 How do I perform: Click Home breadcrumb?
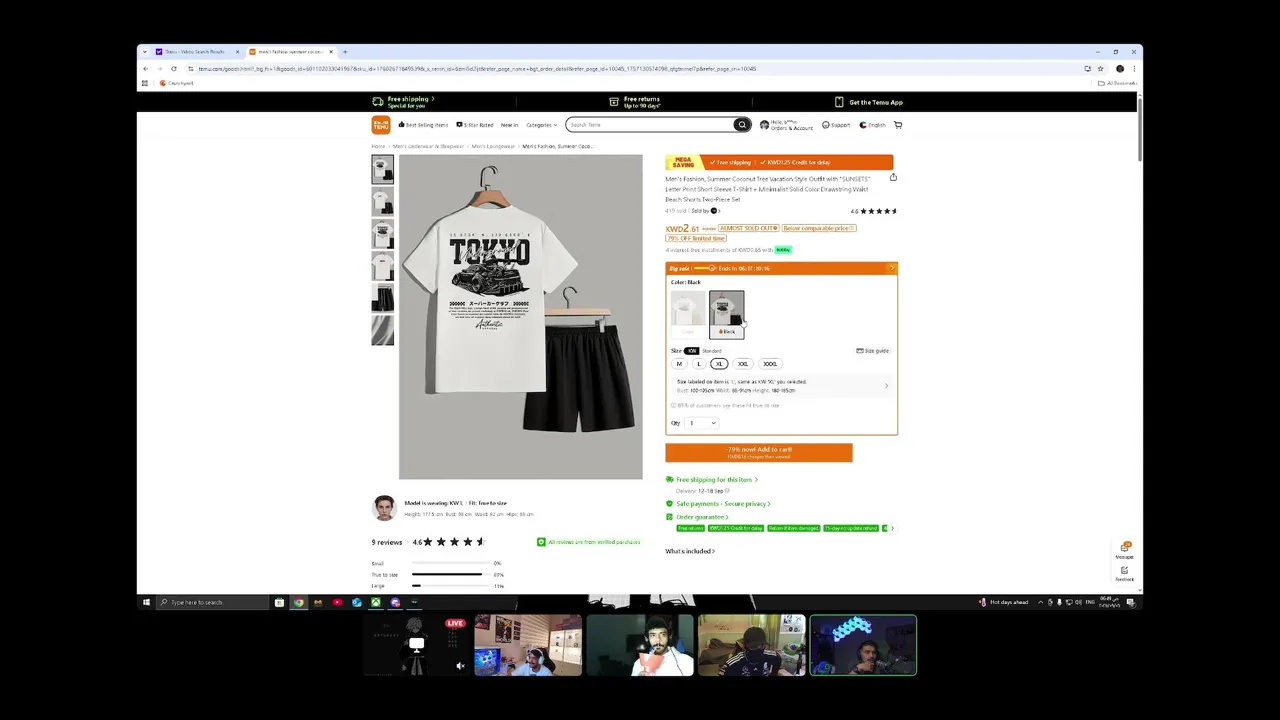point(378,146)
